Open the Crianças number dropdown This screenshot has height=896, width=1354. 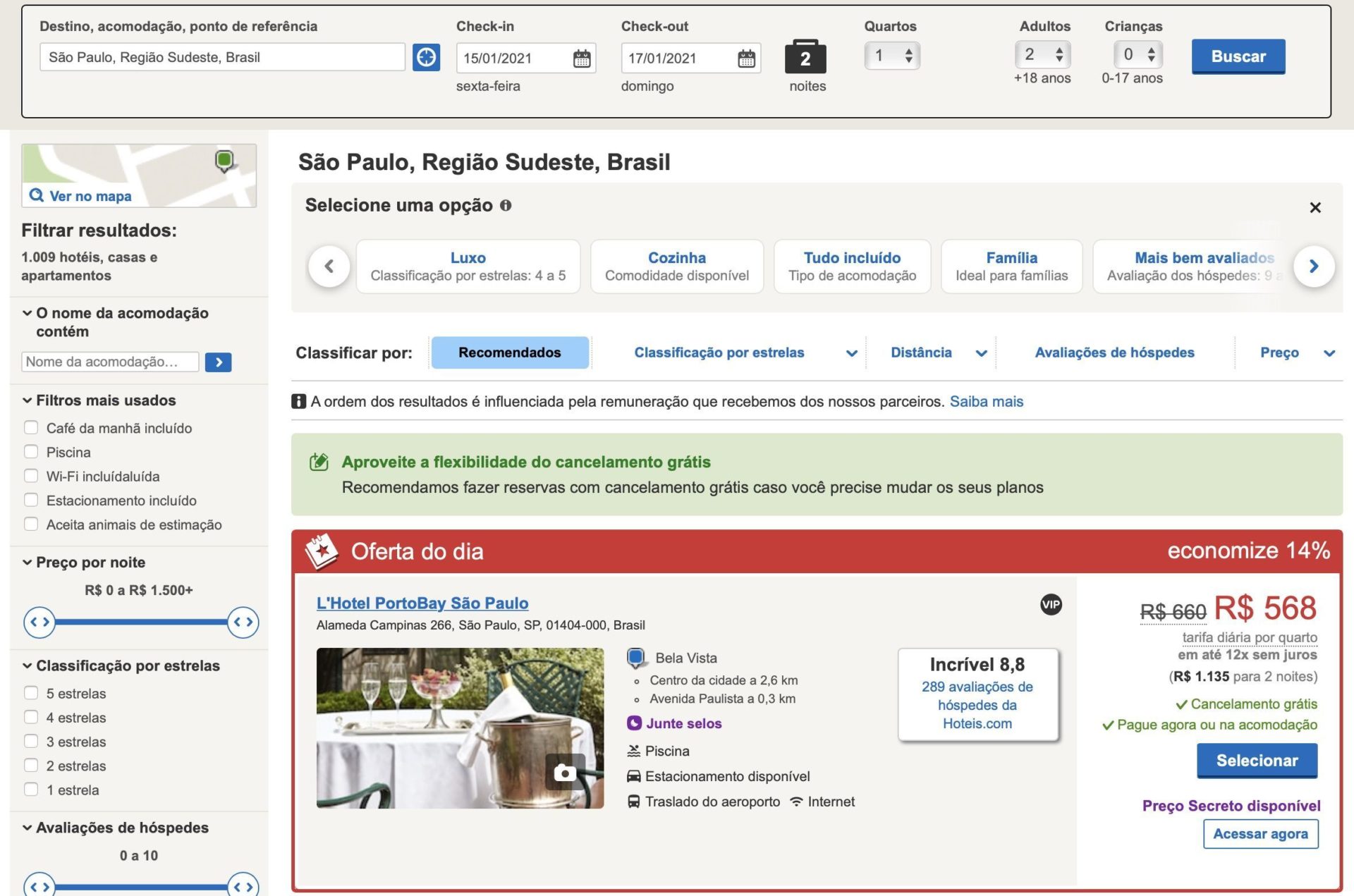1138,54
